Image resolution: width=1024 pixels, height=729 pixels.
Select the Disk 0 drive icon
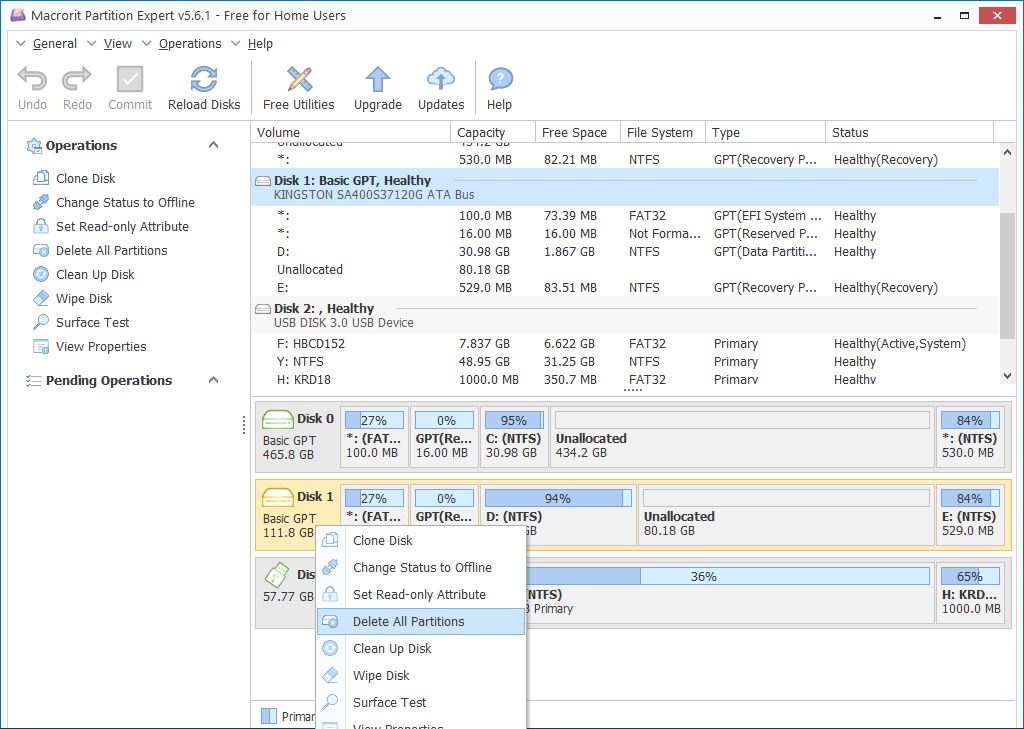(x=277, y=419)
